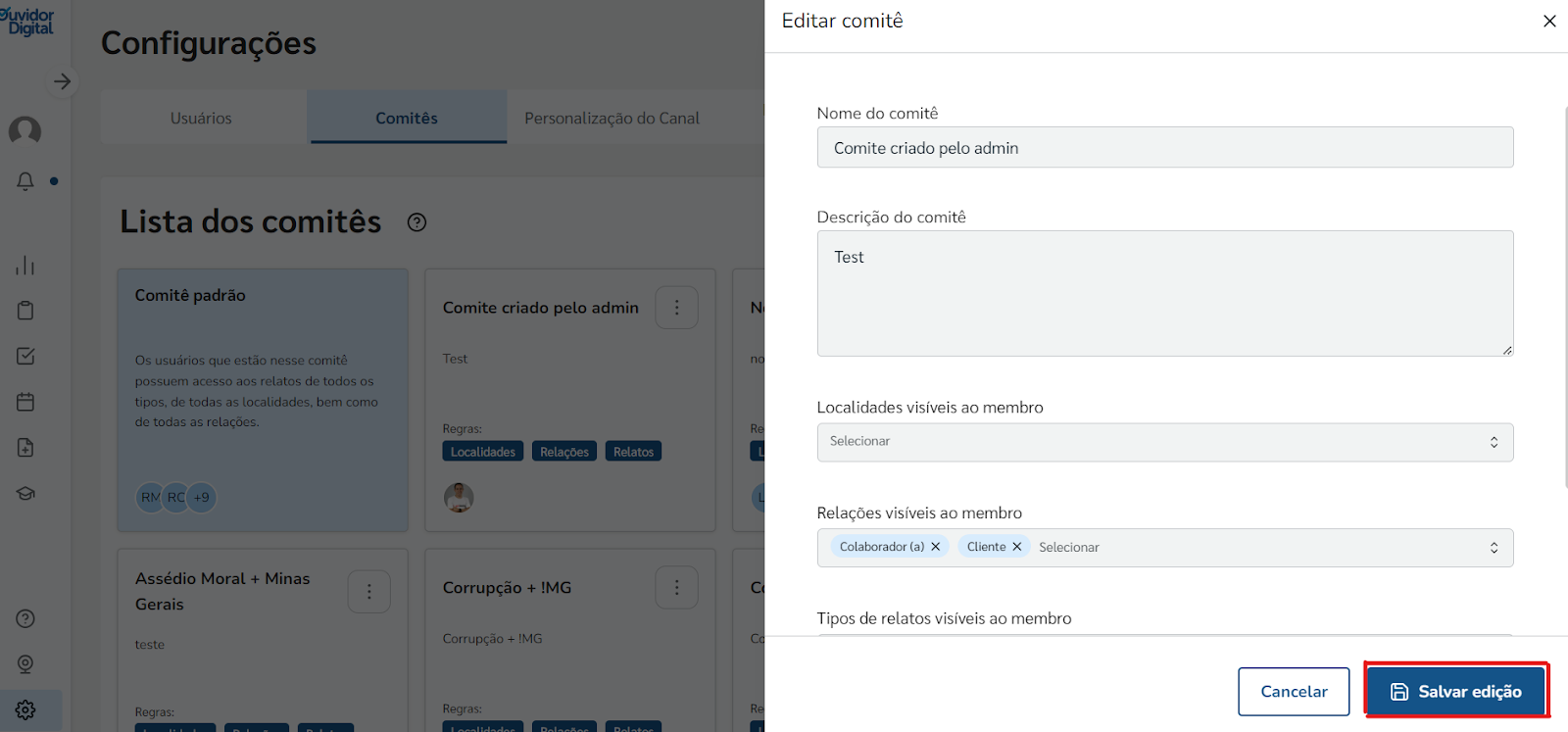Open notifications bell icon

[25, 181]
